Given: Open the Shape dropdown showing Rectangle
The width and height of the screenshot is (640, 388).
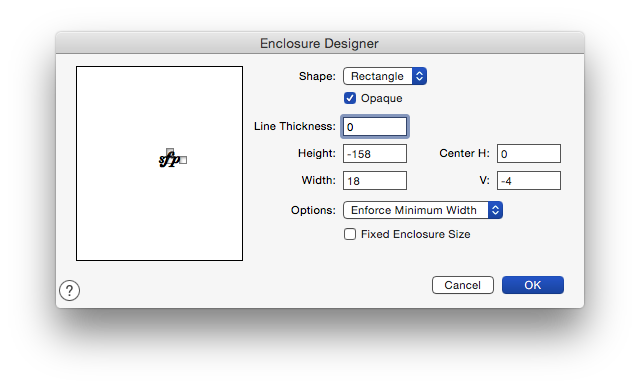Looking at the screenshot, I should pos(385,76).
